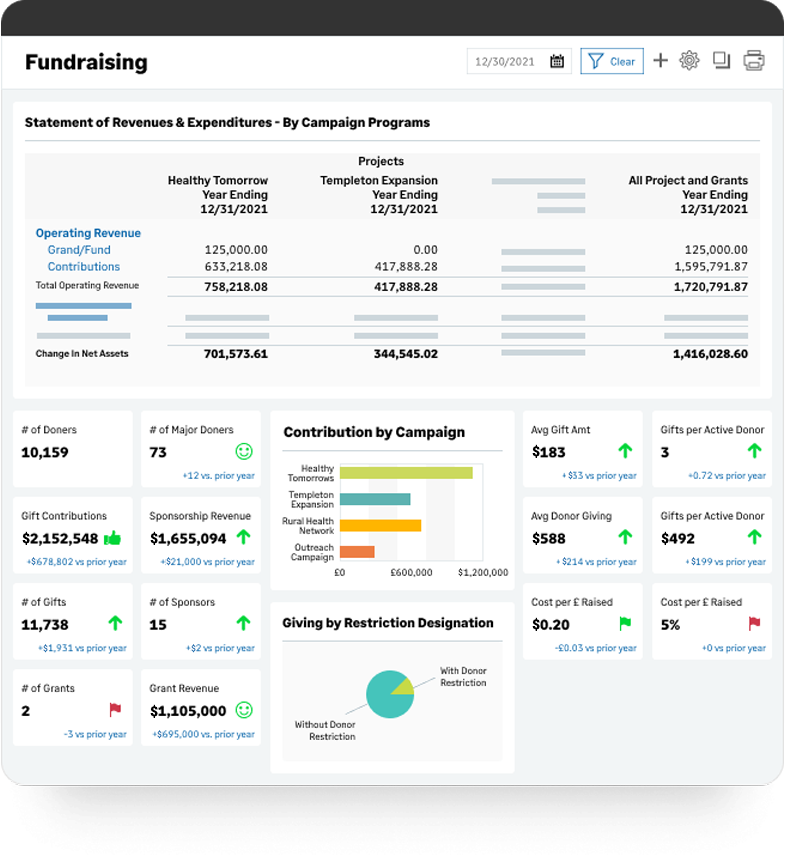Click the With Donor Restriction pie slice

405,687
